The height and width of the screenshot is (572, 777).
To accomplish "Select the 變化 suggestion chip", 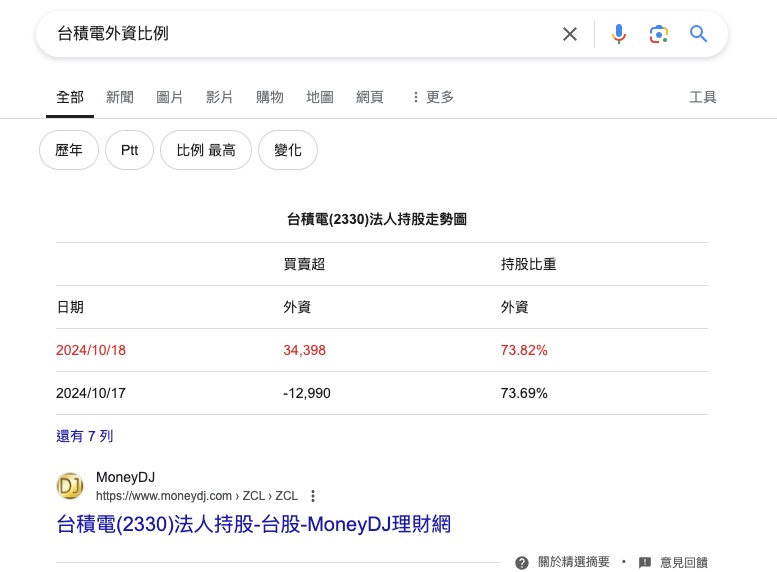I will coord(288,150).
